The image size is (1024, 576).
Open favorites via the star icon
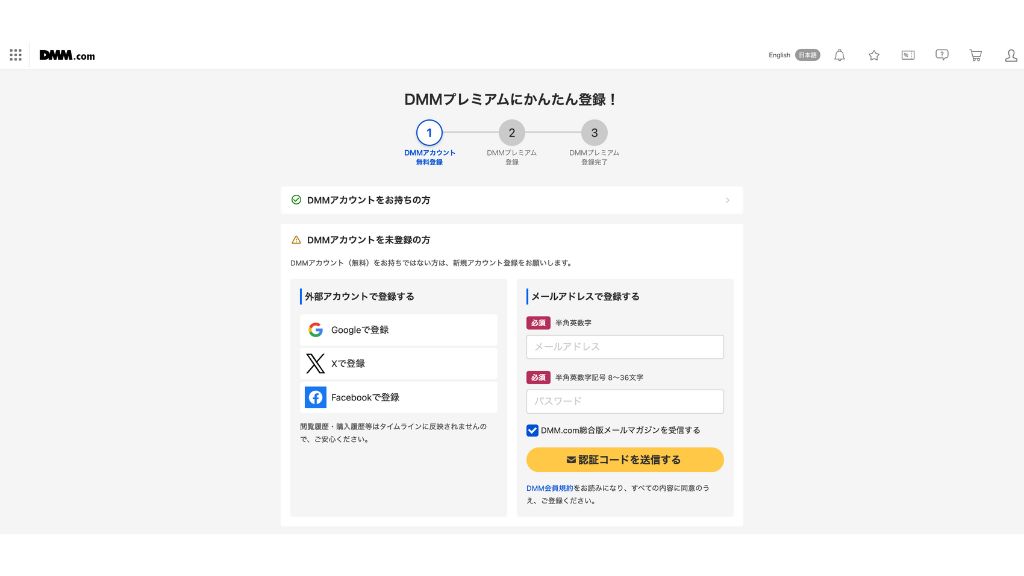point(873,55)
